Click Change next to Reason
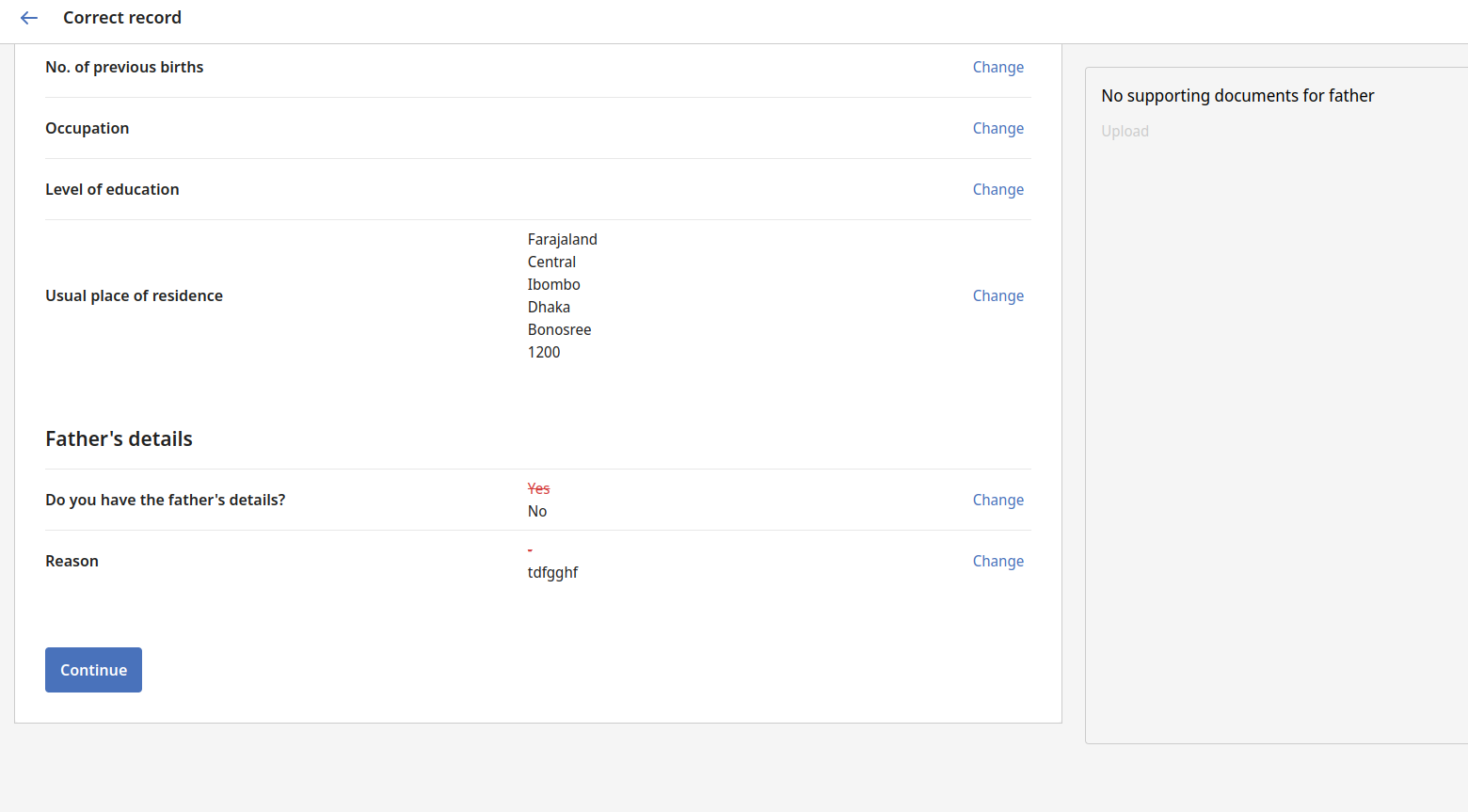1468x812 pixels. 997,561
